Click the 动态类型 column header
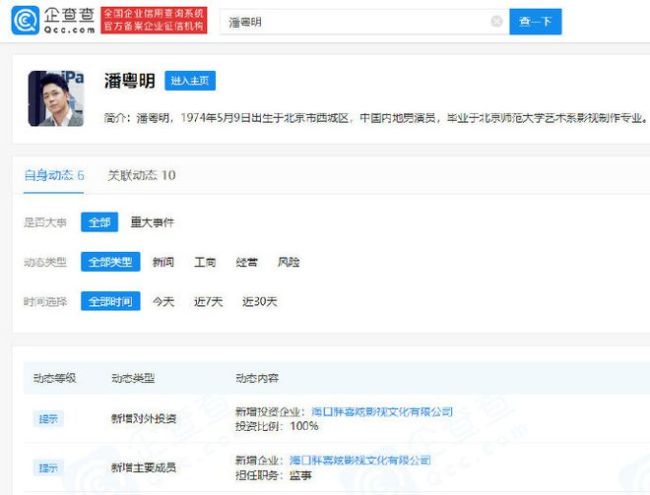Viewport: 650px width, 495px height. coord(133,378)
